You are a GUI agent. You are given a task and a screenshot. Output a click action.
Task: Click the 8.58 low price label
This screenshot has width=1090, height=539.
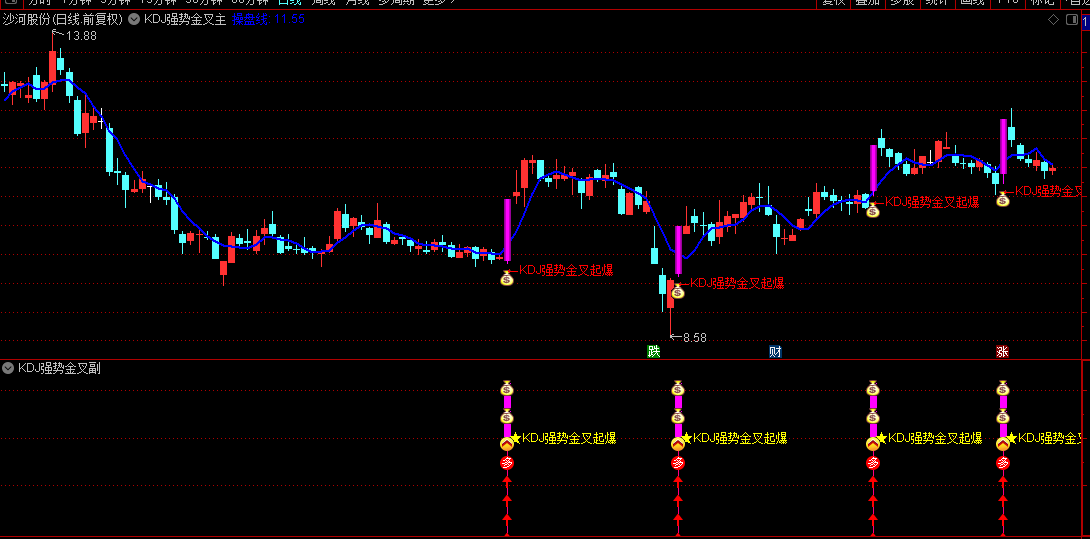694,337
